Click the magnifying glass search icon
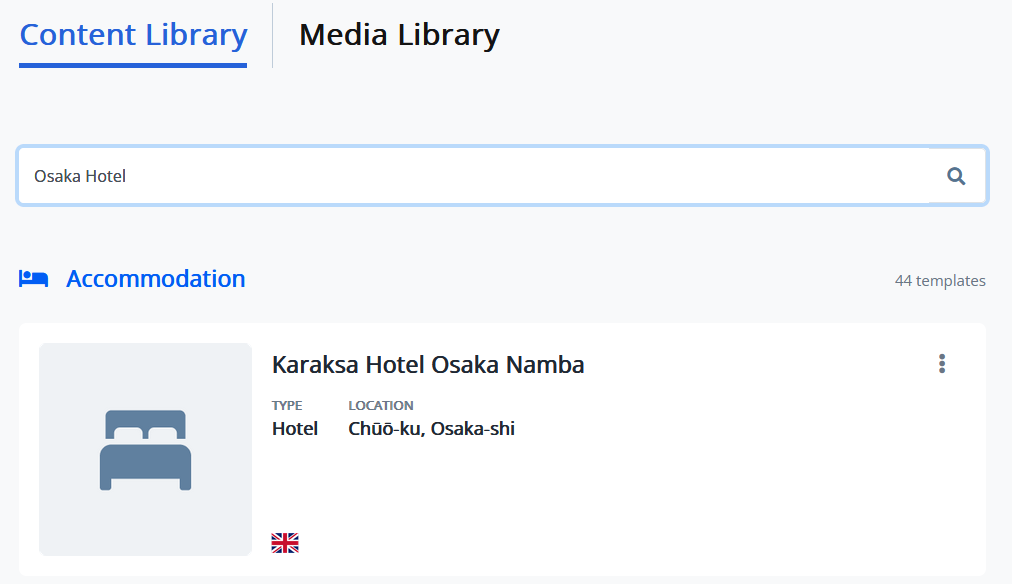The image size is (1012, 584). pos(956,176)
